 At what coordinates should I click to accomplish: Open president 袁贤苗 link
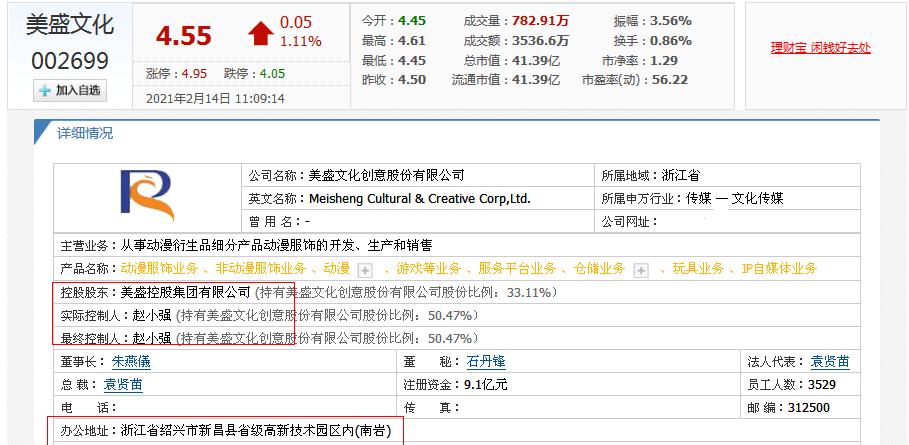pyautogui.click(x=123, y=385)
